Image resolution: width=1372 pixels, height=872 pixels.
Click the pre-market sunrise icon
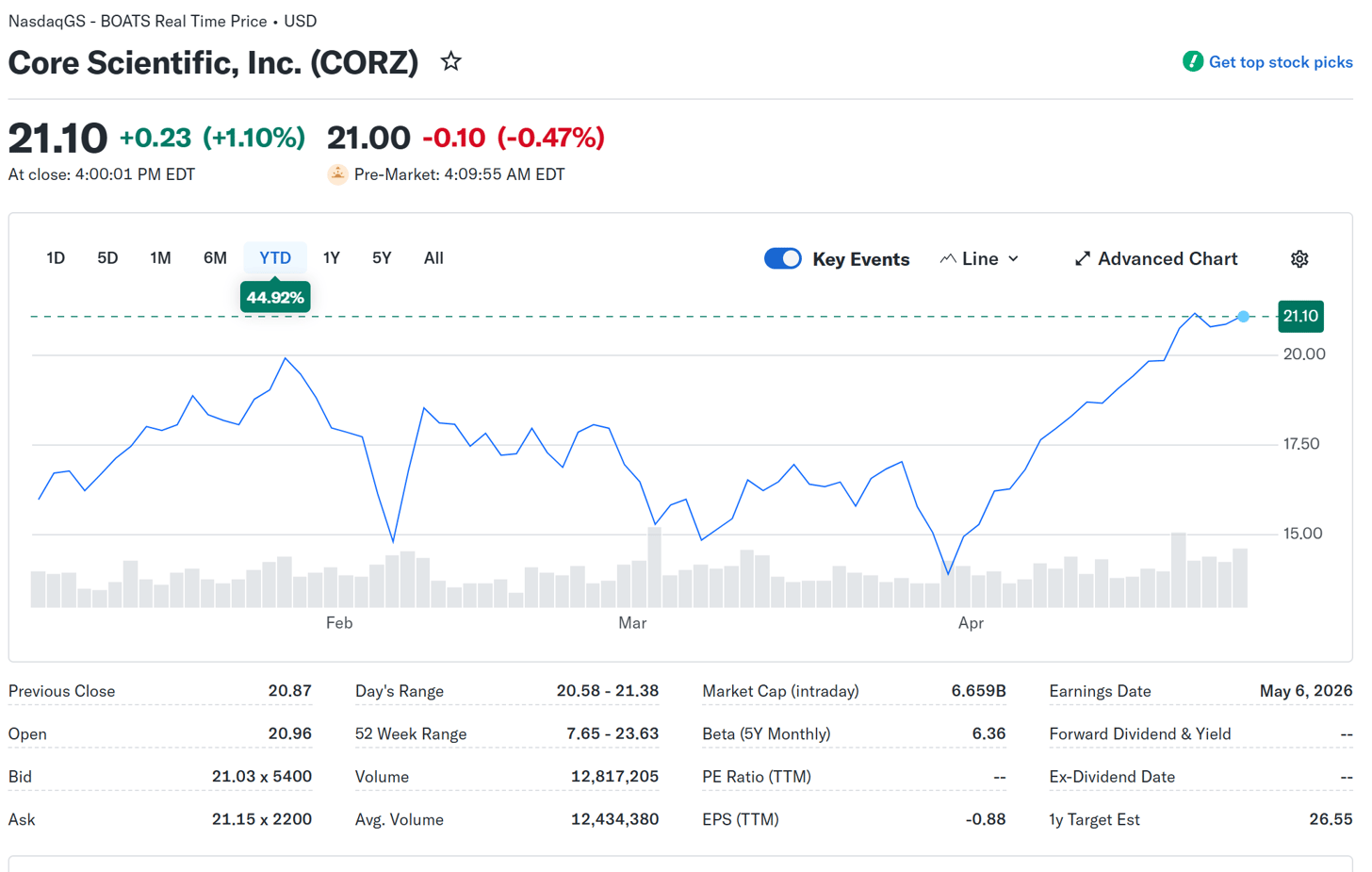tap(337, 174)
